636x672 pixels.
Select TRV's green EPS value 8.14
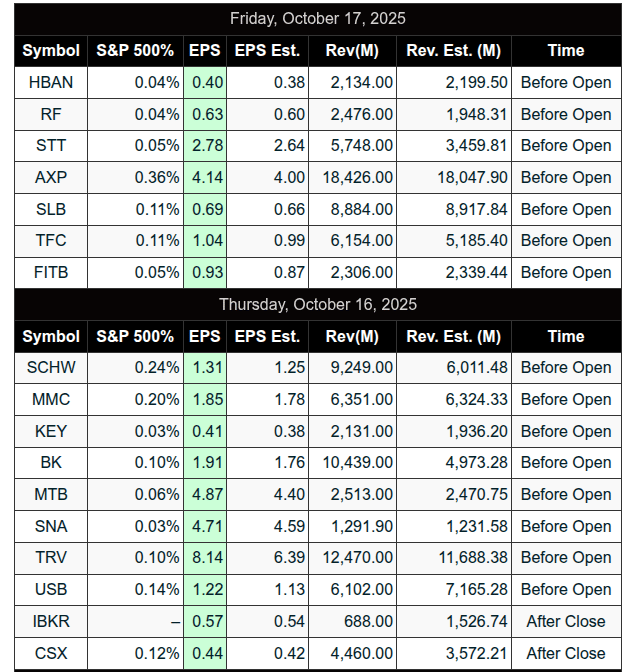point(206,557)
